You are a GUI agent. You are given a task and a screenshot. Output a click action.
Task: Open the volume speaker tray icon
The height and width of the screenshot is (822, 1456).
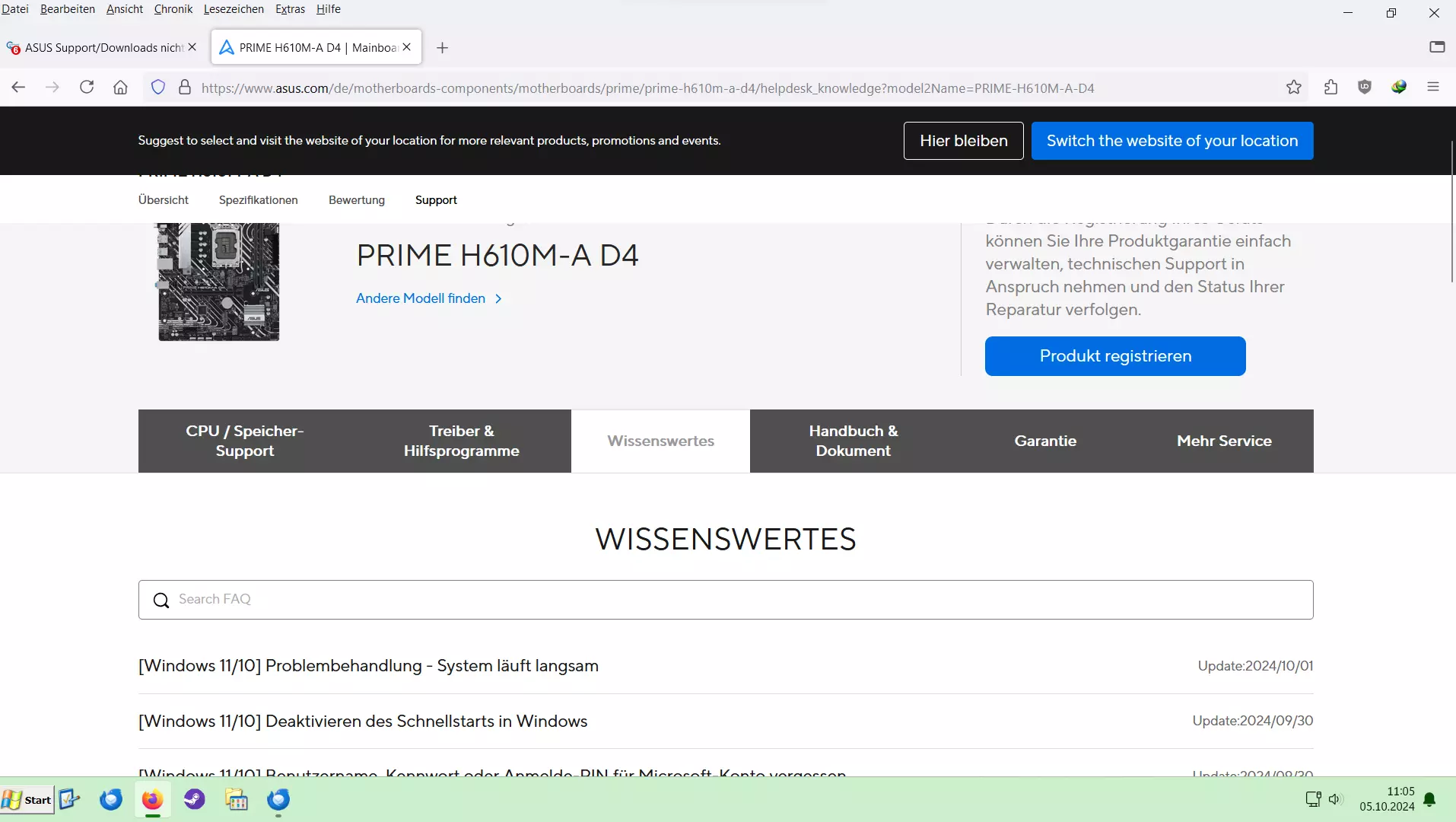(x=1335, y=799)
